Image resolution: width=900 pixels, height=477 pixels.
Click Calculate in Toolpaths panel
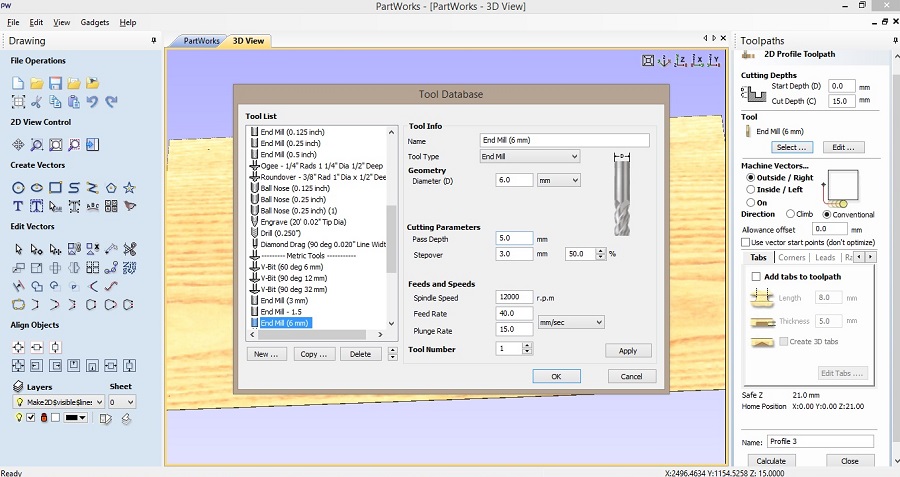771,461
